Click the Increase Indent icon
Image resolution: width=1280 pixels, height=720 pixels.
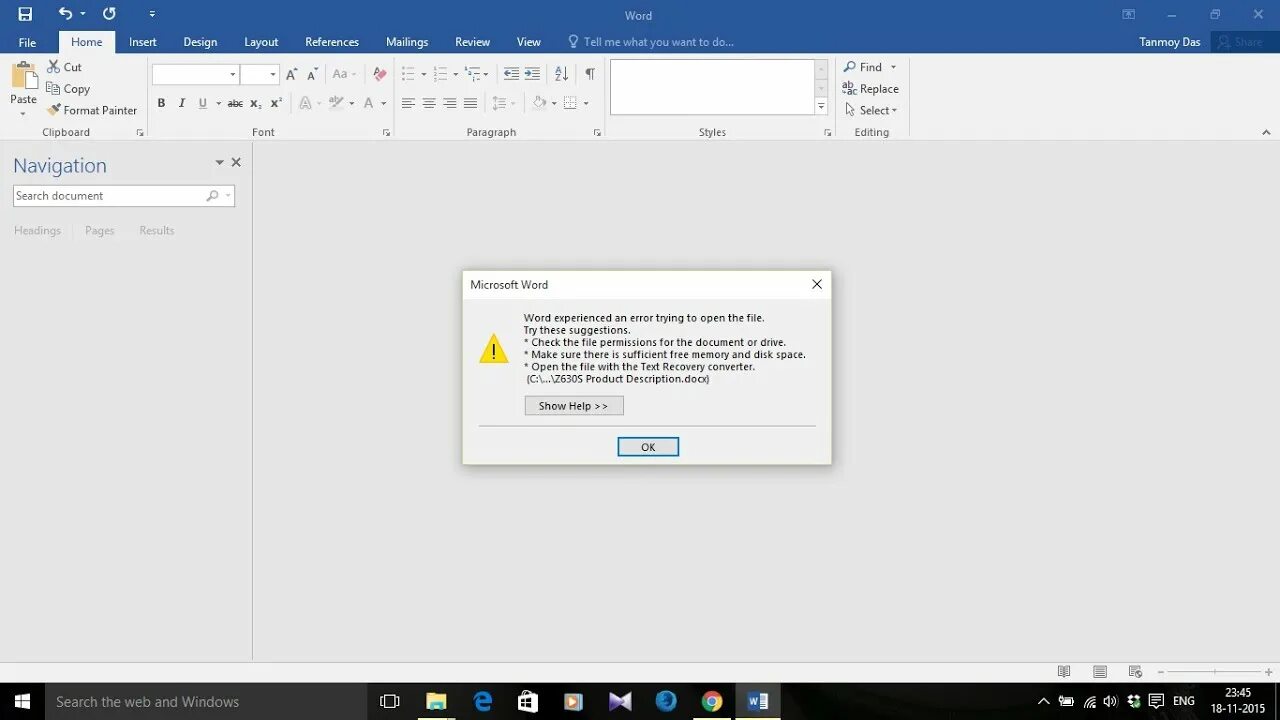[x=532, y=74]
